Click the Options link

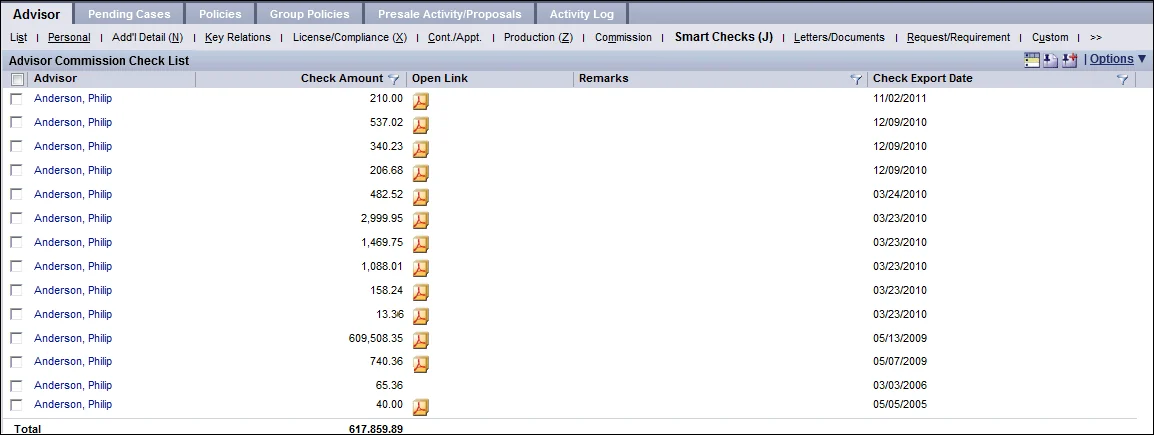(1111, 59)
